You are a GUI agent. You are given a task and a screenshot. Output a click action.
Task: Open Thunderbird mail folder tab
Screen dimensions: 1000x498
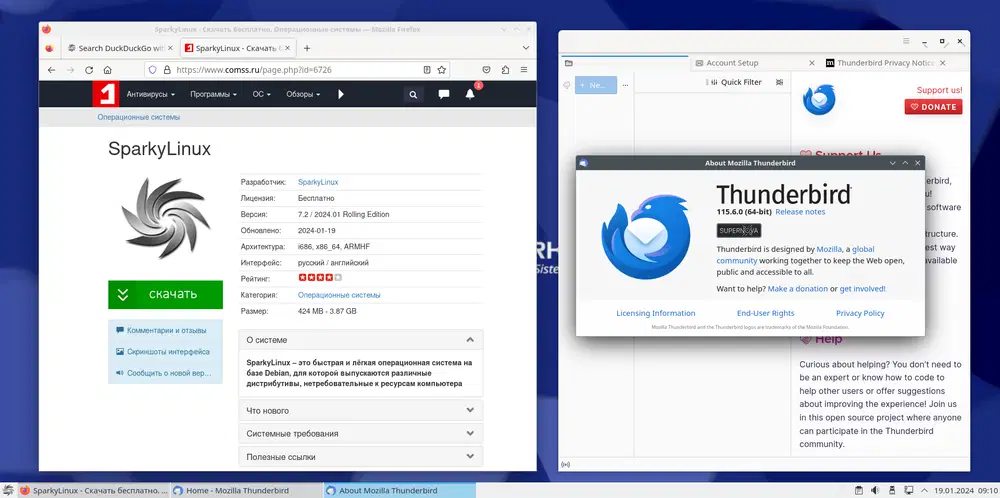(568, 63)
